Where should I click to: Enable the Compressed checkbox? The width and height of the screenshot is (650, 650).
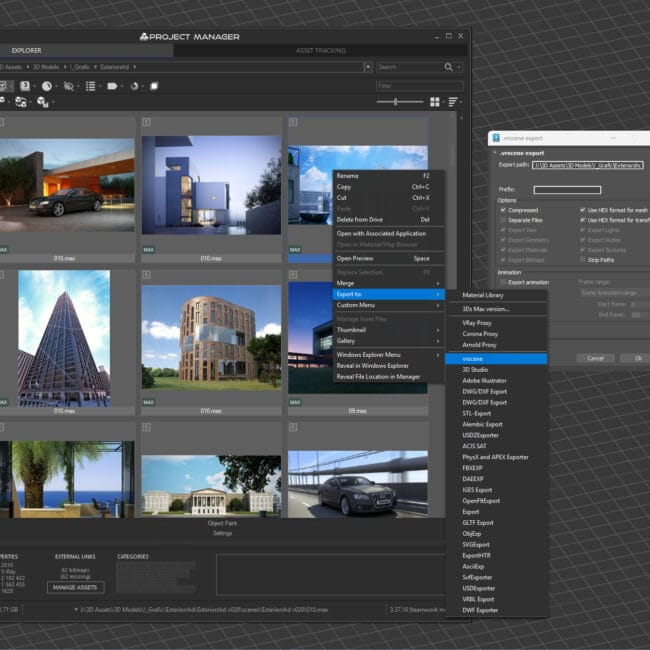pyautogui.click(x=503, y=210)
